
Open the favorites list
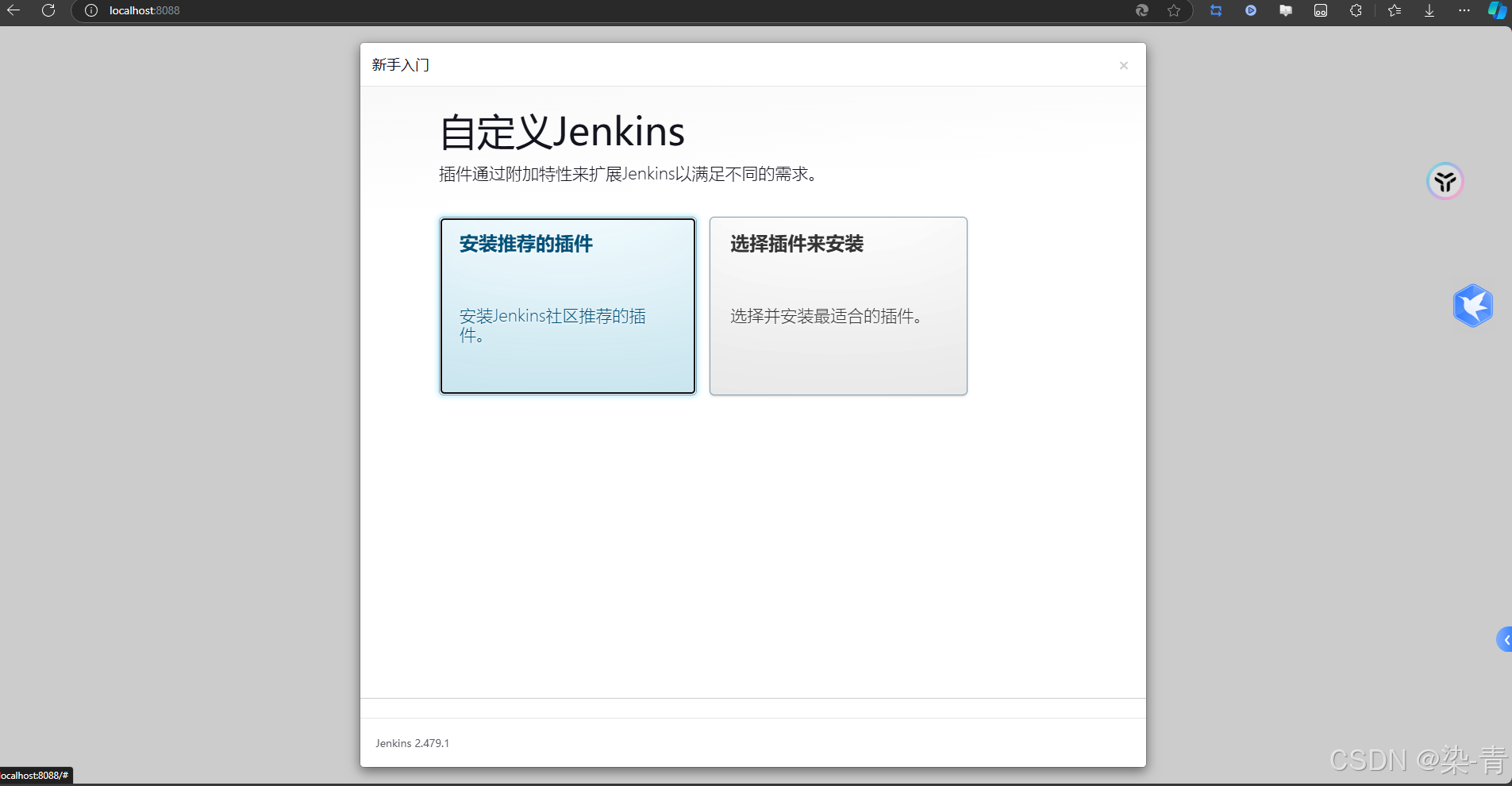coord(1395,10)
